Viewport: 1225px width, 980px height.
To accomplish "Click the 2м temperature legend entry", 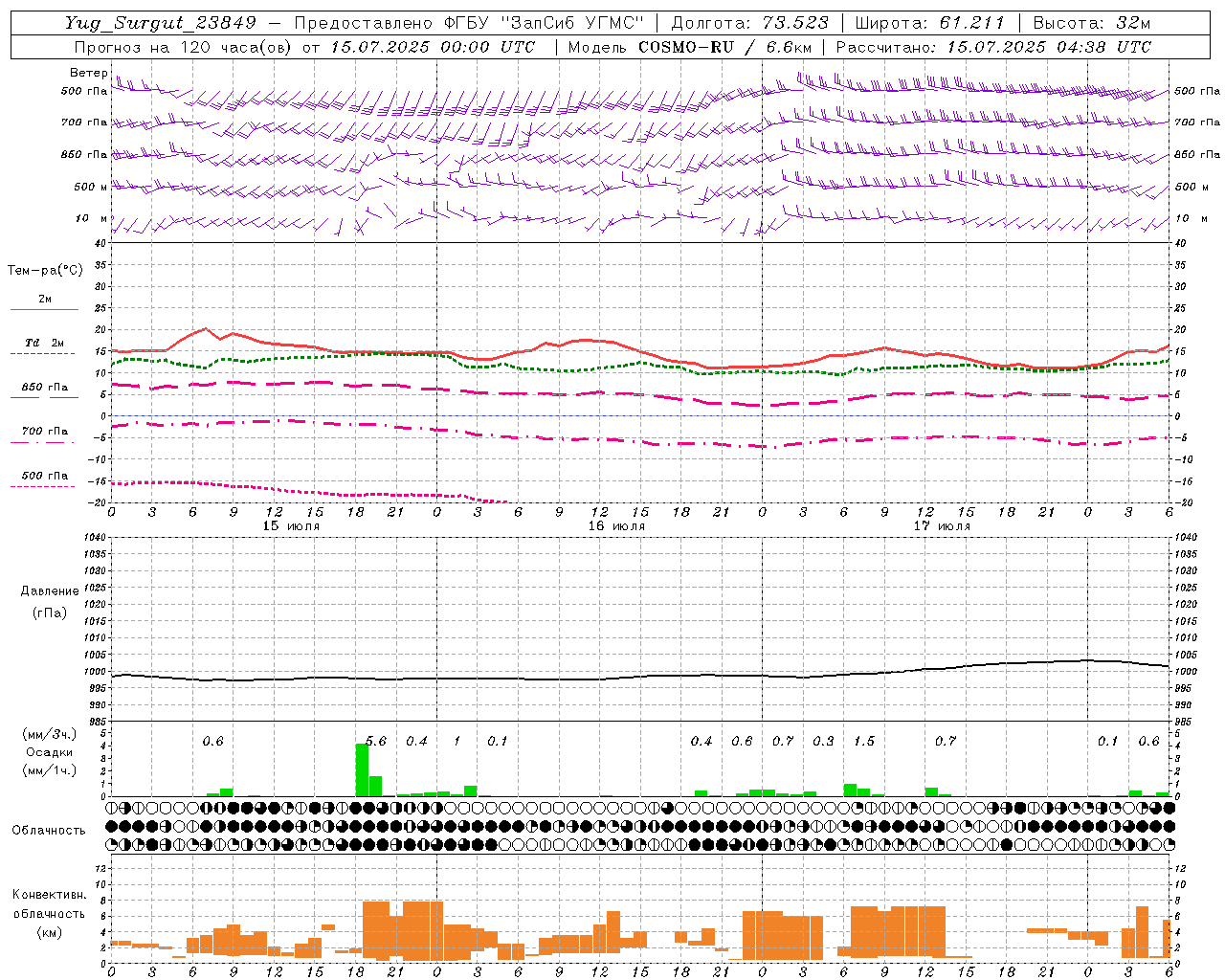I will [x=45, y=300].
